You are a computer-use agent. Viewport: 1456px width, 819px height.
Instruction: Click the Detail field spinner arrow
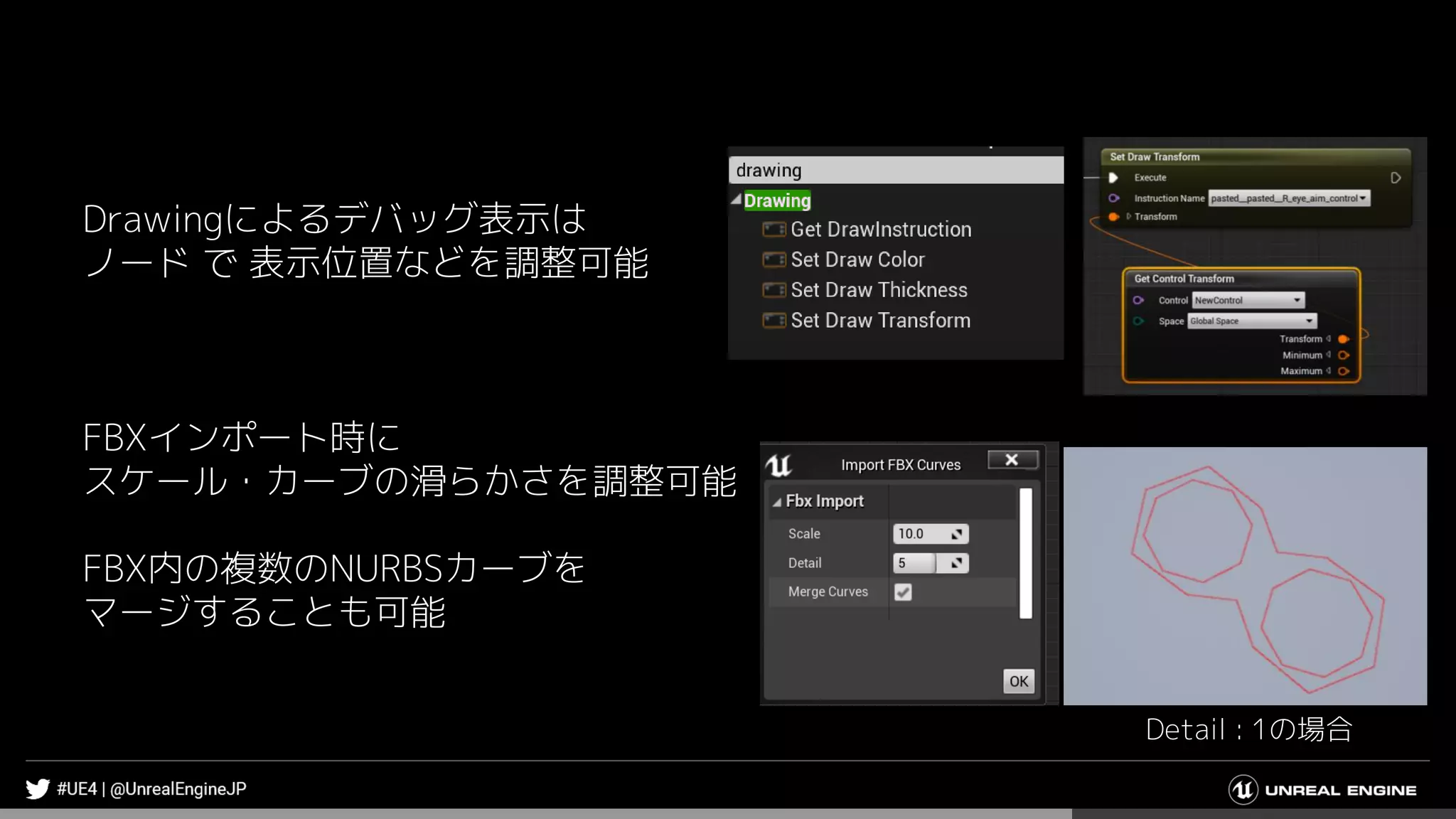pos(957,563)
